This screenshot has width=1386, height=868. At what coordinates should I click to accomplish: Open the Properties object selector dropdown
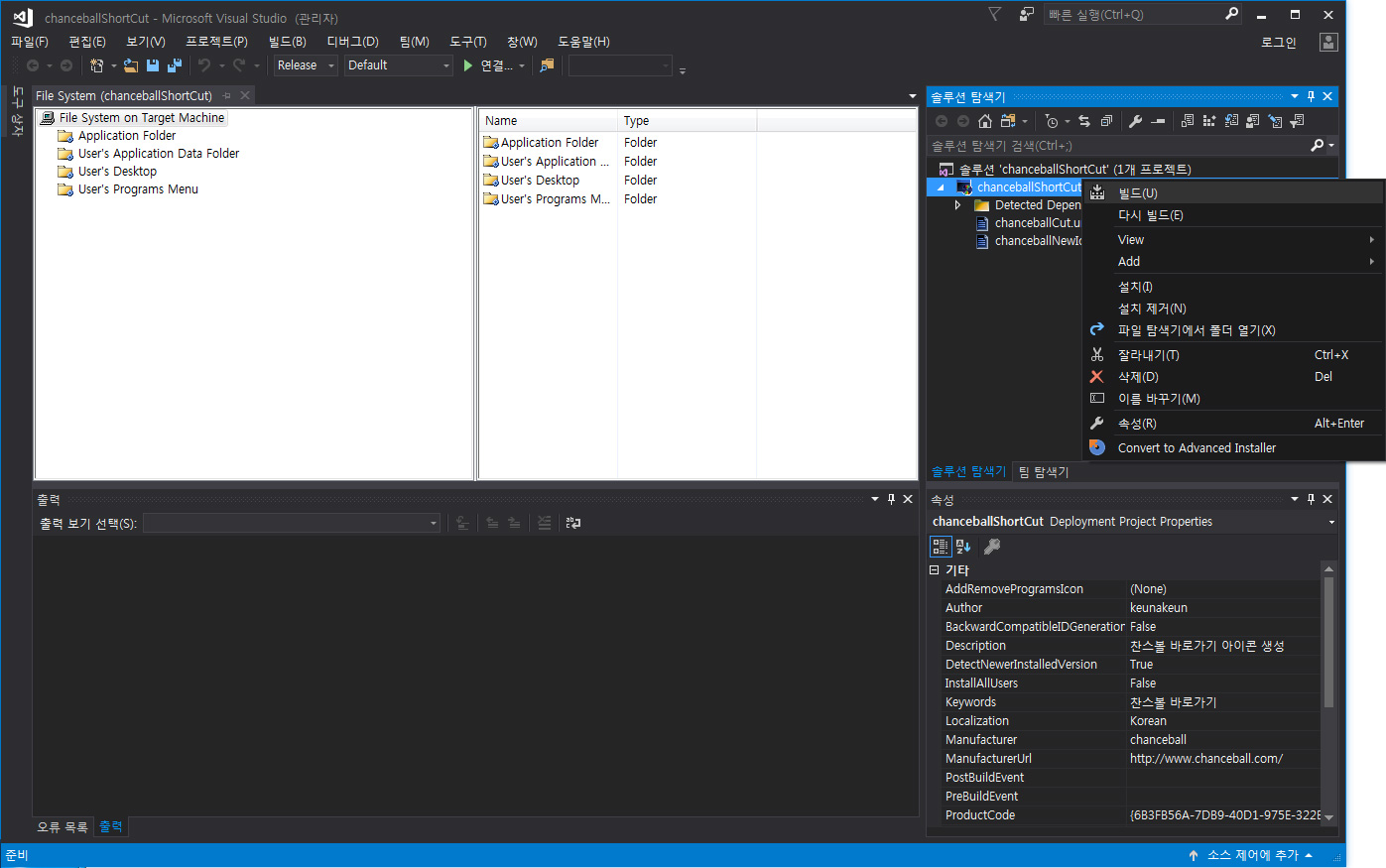tap(1331, 522)
